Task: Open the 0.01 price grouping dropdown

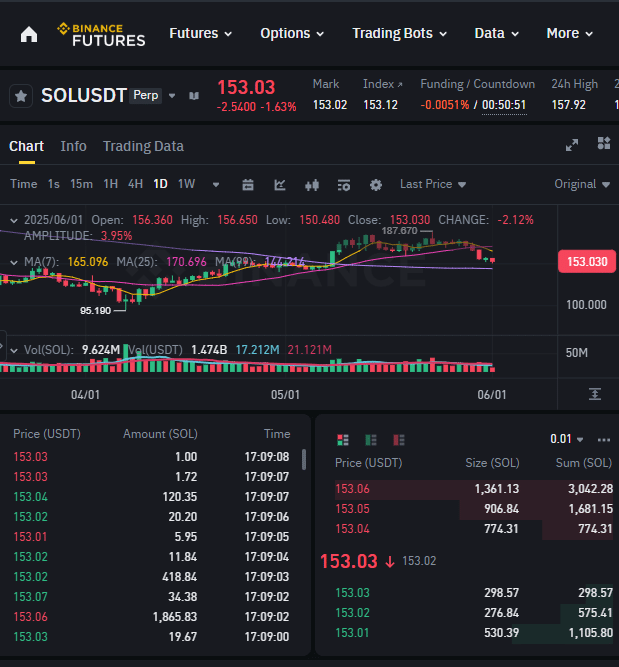Action: pos(567,439)
